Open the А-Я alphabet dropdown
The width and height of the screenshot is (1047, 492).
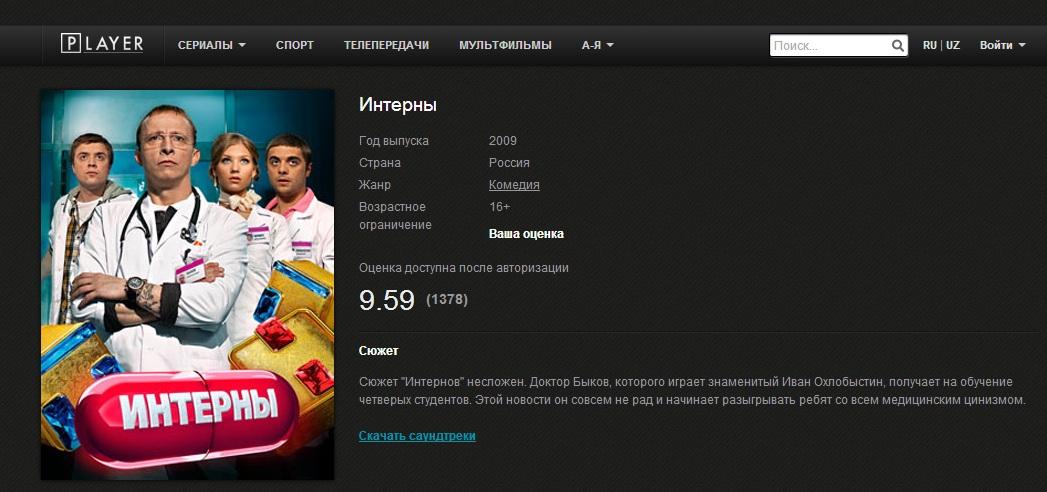pyautogui.click(x=598, y=45)
